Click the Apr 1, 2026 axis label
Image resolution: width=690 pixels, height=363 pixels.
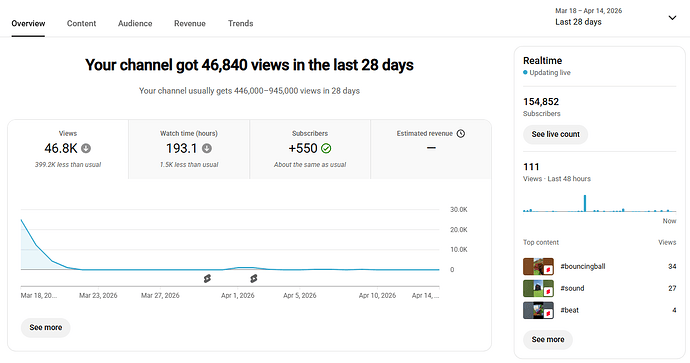point(238,296)
